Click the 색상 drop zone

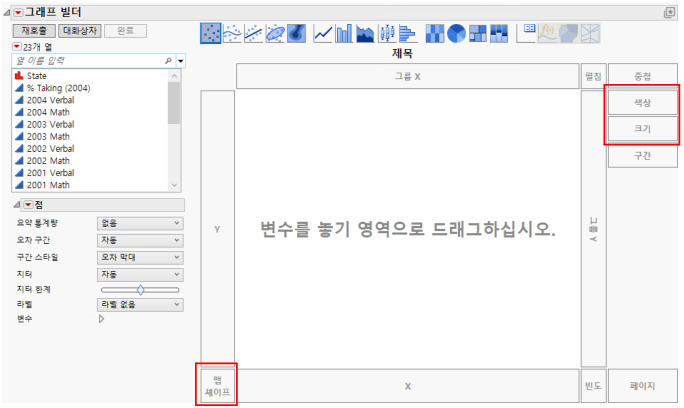point(643,103)
